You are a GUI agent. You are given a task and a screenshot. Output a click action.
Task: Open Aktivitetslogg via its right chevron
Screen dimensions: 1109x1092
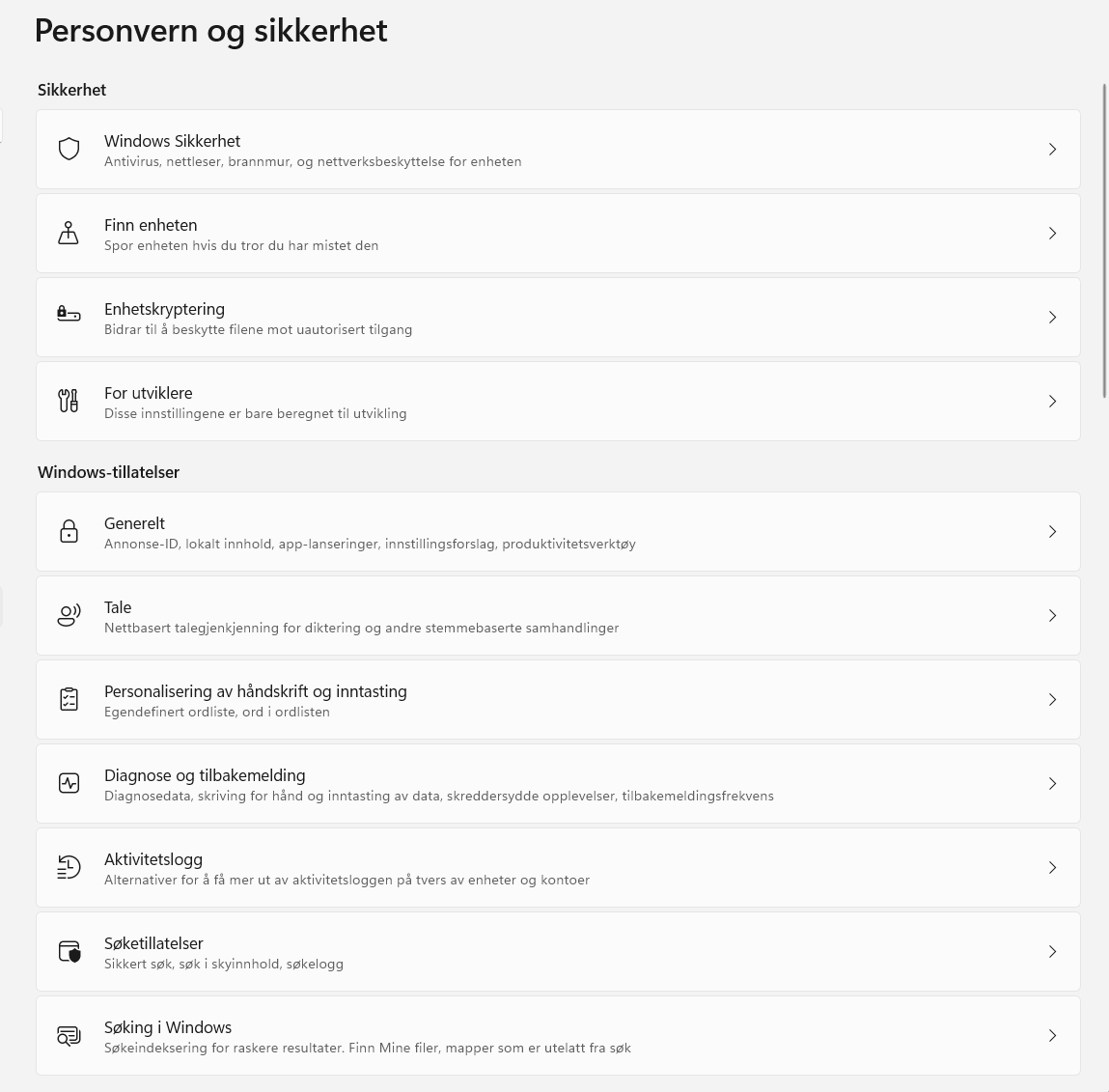pos(1052,868)
